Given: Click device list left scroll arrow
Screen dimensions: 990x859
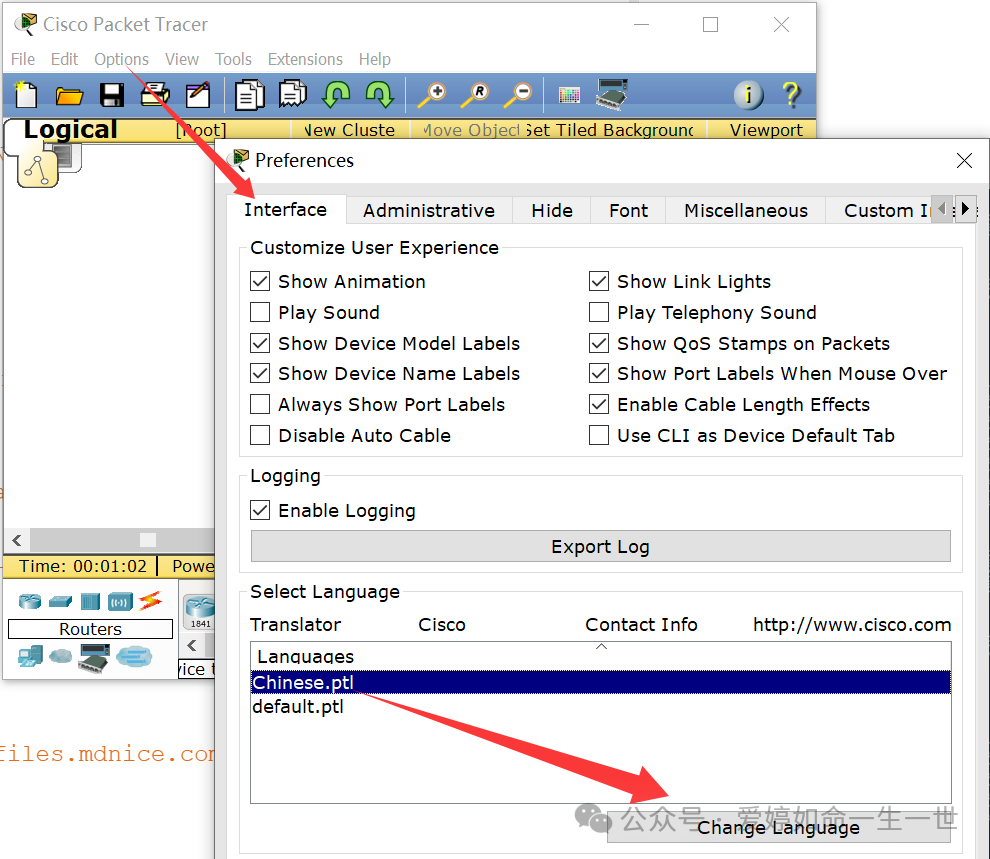Looking at the screenshot, I should point(192,645).
